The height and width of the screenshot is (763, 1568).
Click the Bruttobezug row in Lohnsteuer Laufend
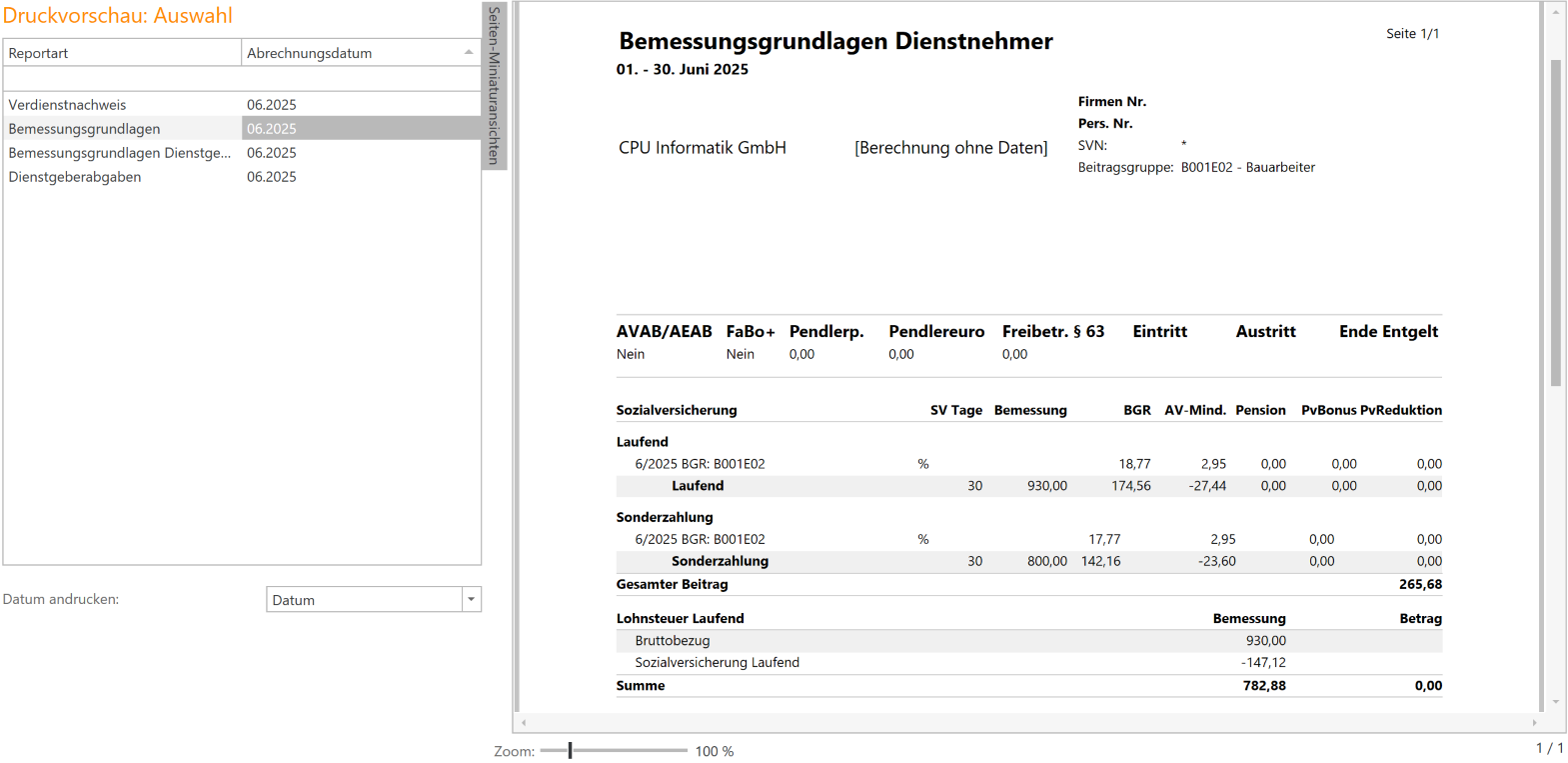click(1028, 640)
